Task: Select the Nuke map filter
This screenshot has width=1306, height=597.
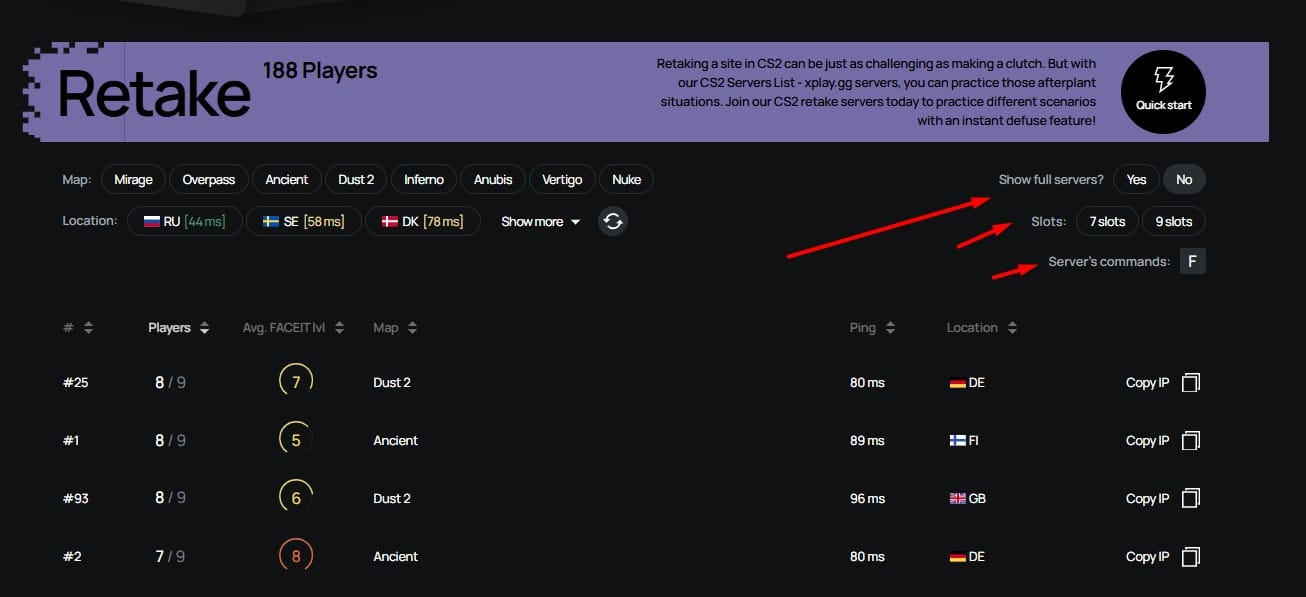Action: click(x=626, y=180)
